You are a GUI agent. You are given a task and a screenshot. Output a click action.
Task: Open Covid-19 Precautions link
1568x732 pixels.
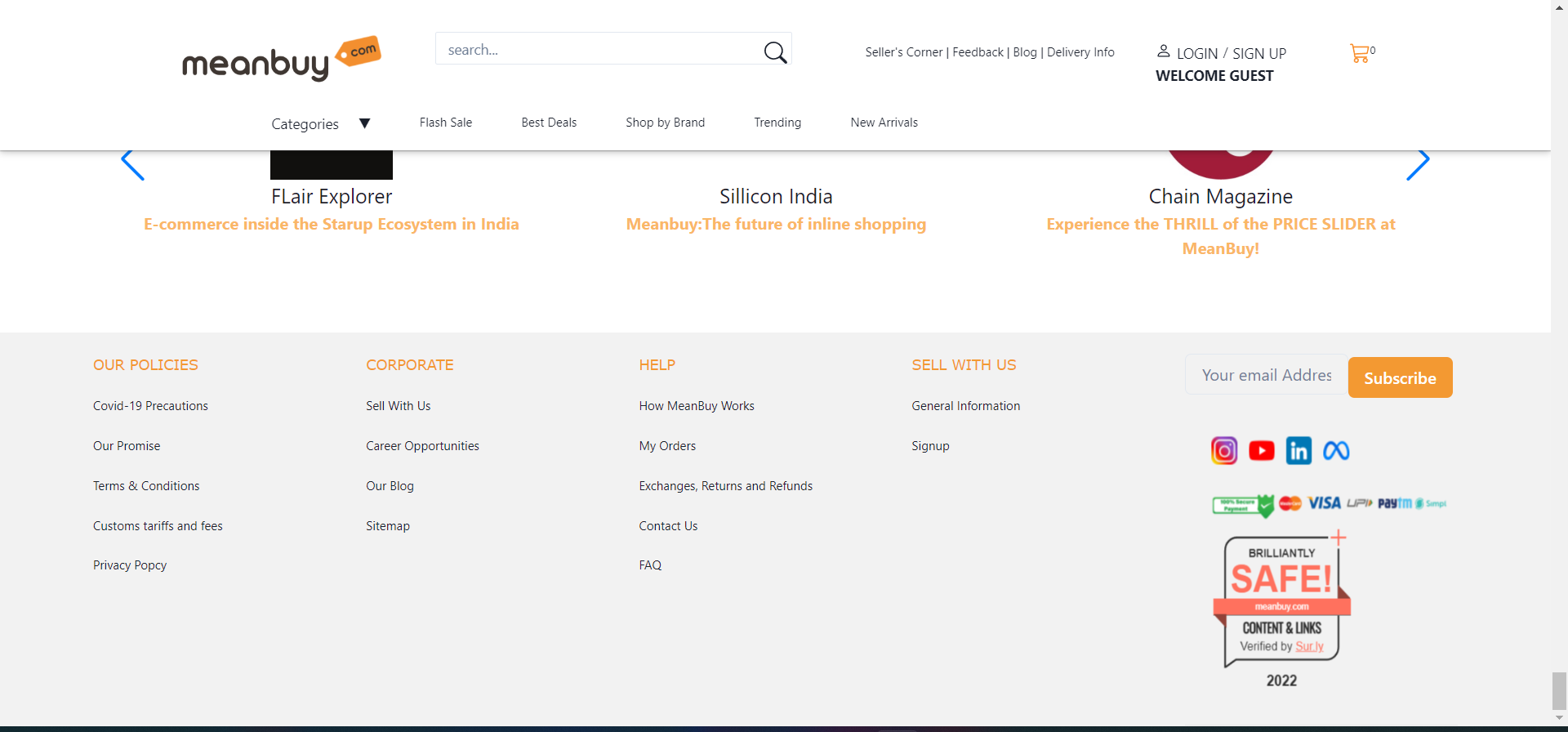point(150,406)
